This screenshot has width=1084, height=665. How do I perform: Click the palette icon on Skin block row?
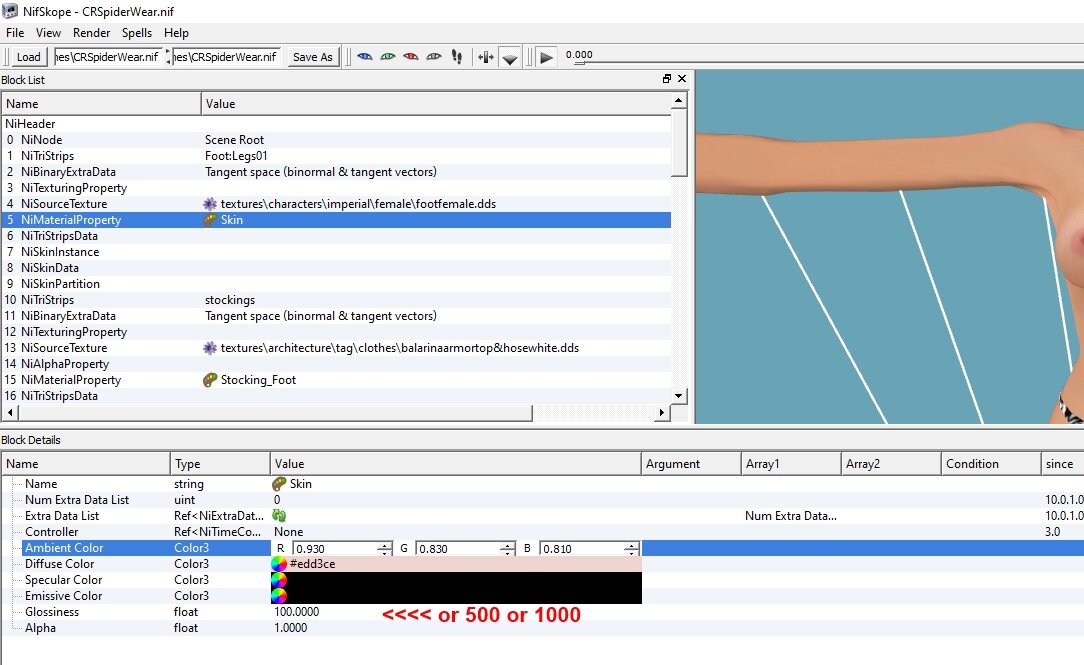(x=210, y=220)
